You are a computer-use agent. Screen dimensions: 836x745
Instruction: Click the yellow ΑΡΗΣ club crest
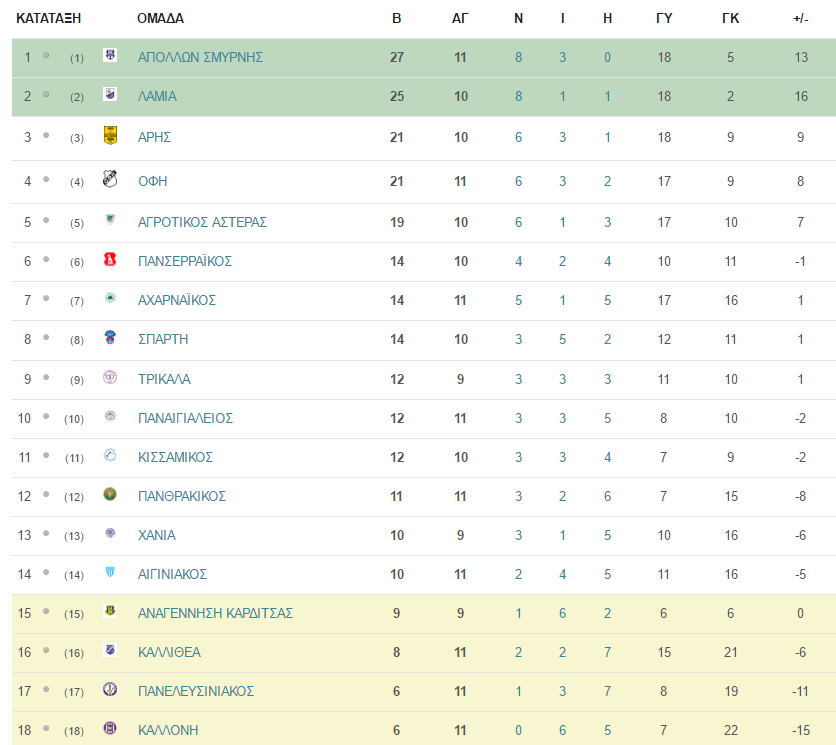pyautogui.click(x=110, y=135)
